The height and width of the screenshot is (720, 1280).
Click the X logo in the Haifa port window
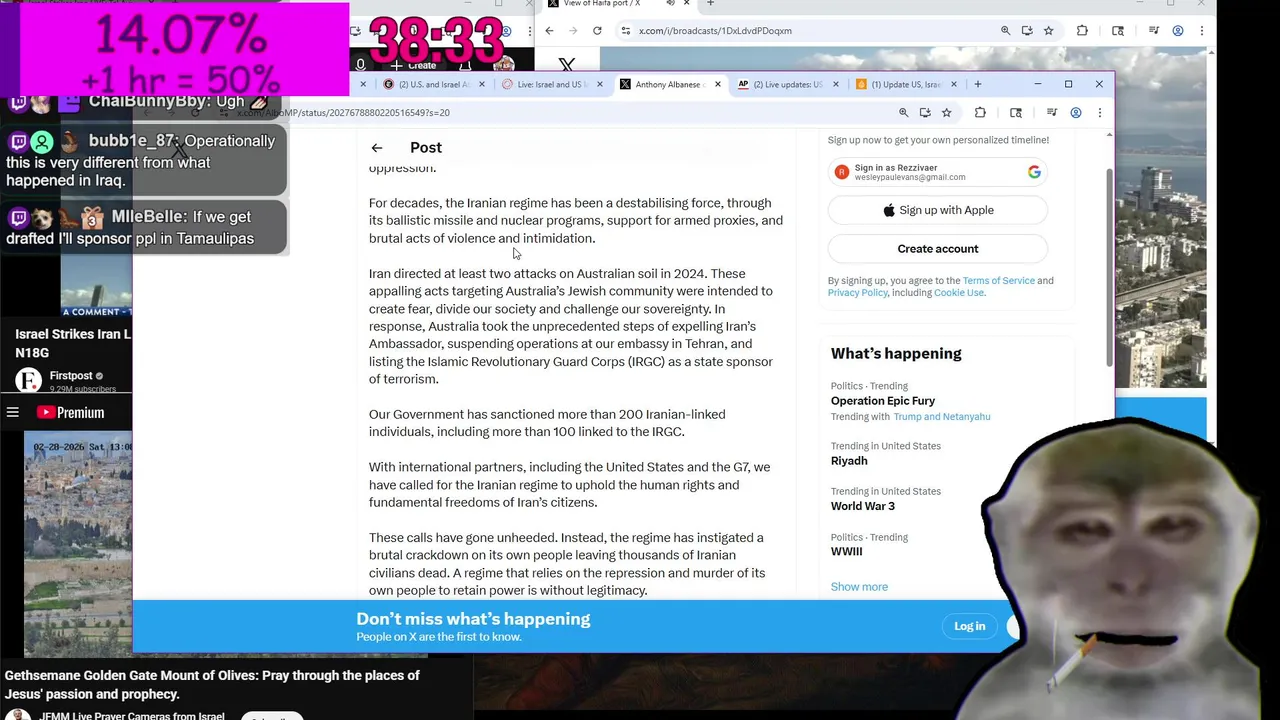tap(566, 65)
